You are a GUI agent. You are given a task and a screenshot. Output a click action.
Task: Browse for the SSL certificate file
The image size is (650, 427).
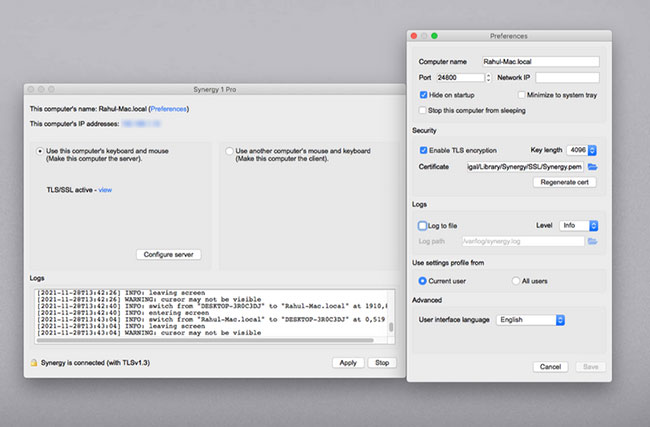[x=592, y=166]
